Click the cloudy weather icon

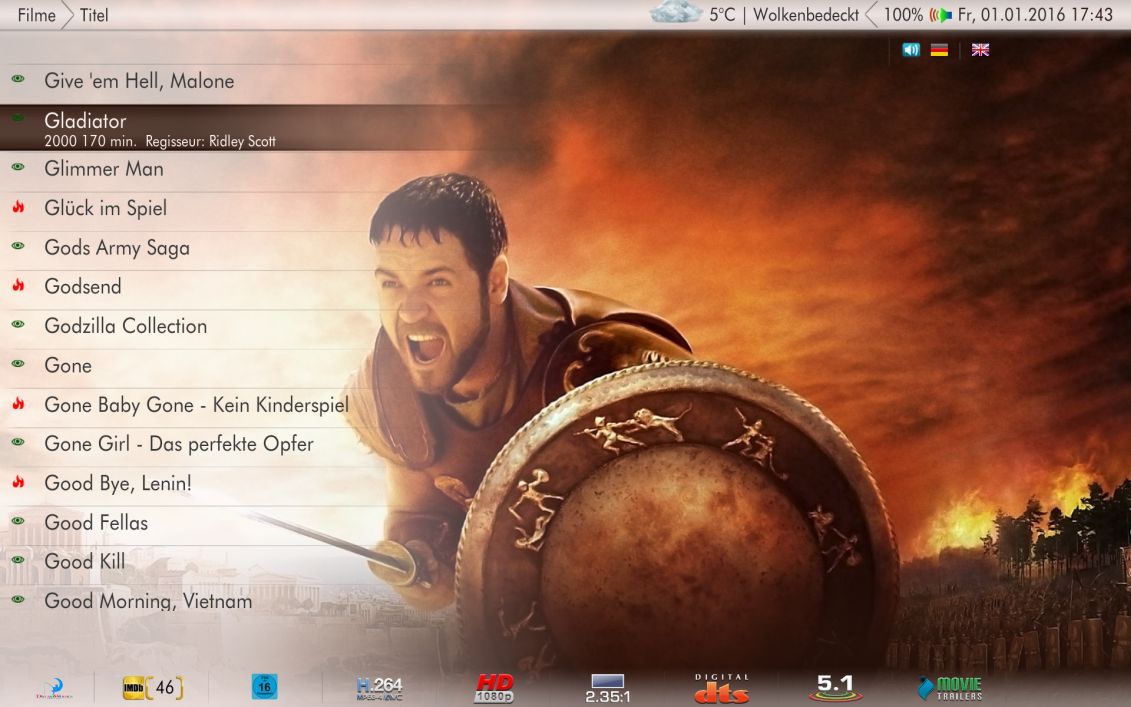click(x=676, y=12)
